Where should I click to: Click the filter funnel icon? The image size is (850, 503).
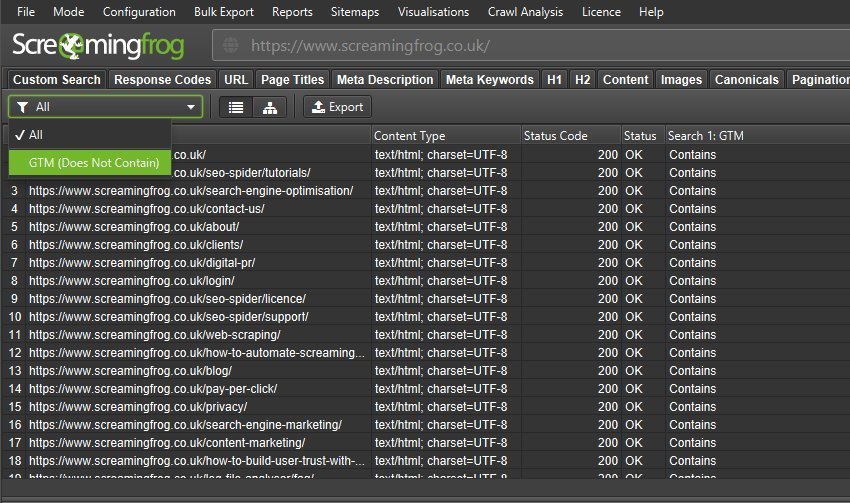22,107
